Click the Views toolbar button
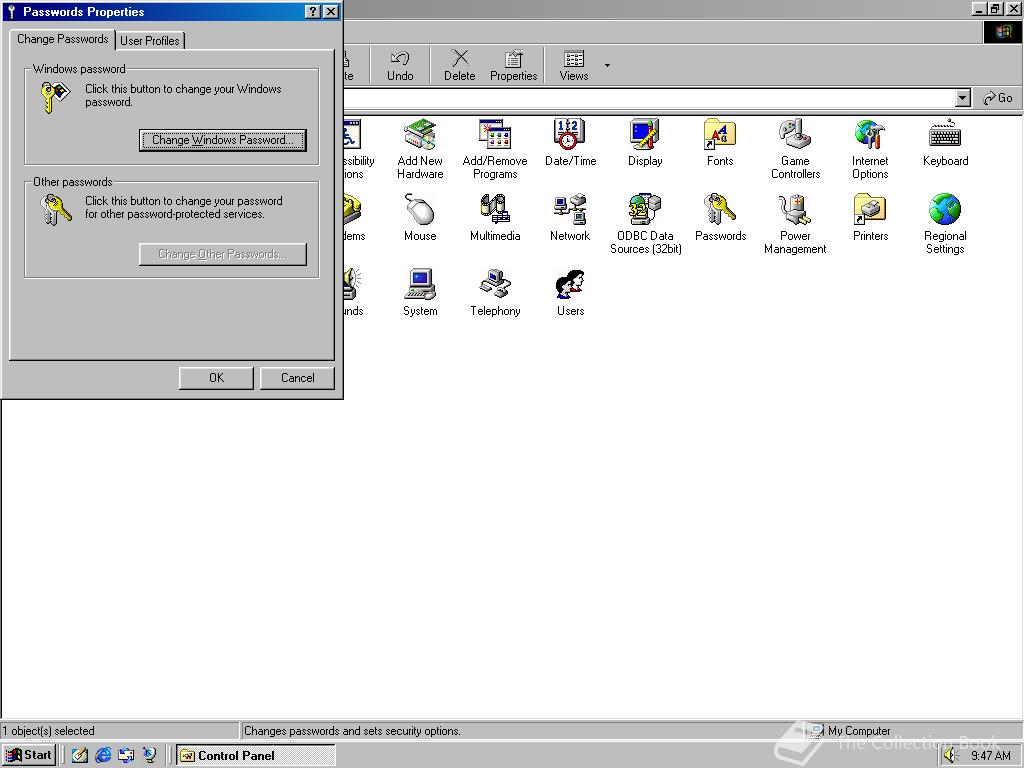1024x768 pixels. click(573, 66)
